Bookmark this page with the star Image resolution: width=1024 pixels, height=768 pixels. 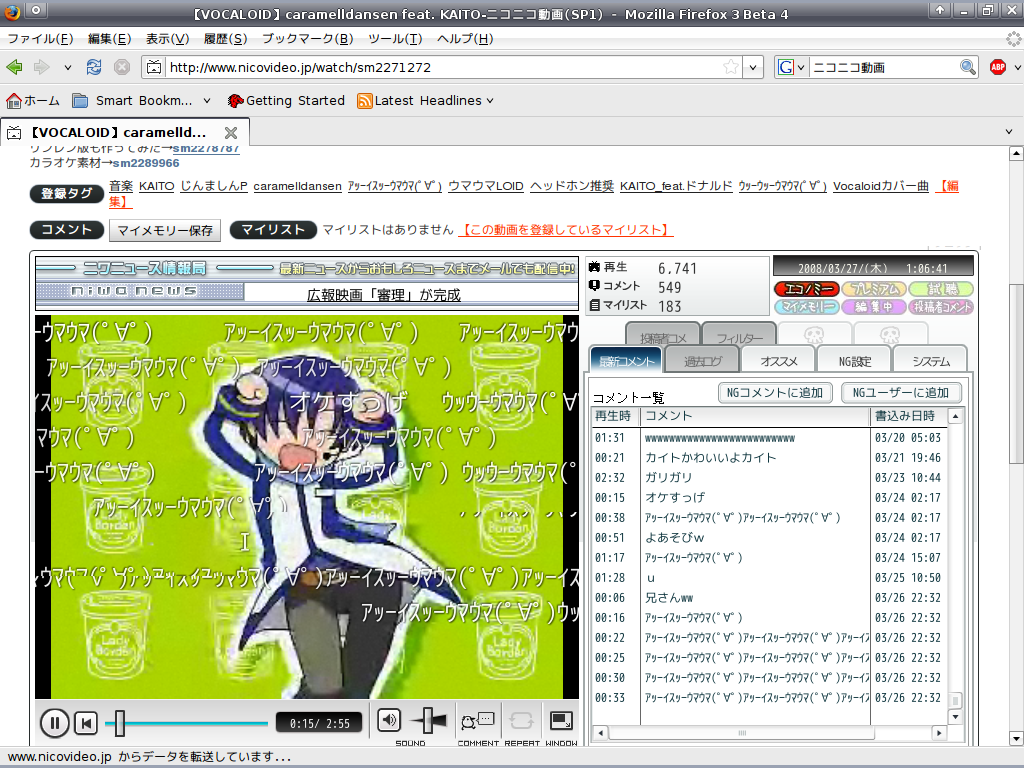pos(731,67)
